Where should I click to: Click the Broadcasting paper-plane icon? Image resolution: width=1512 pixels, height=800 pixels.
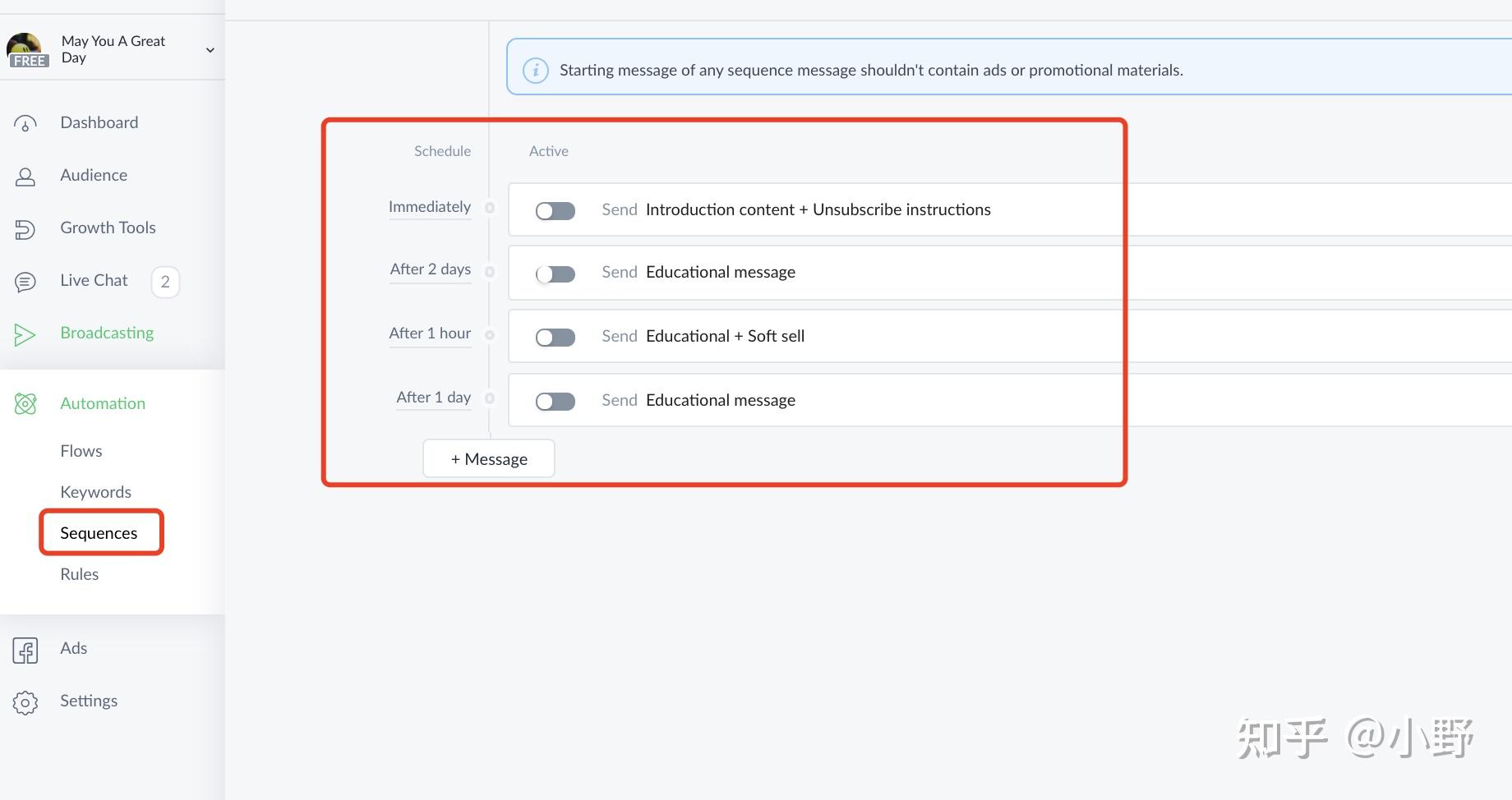25,334
